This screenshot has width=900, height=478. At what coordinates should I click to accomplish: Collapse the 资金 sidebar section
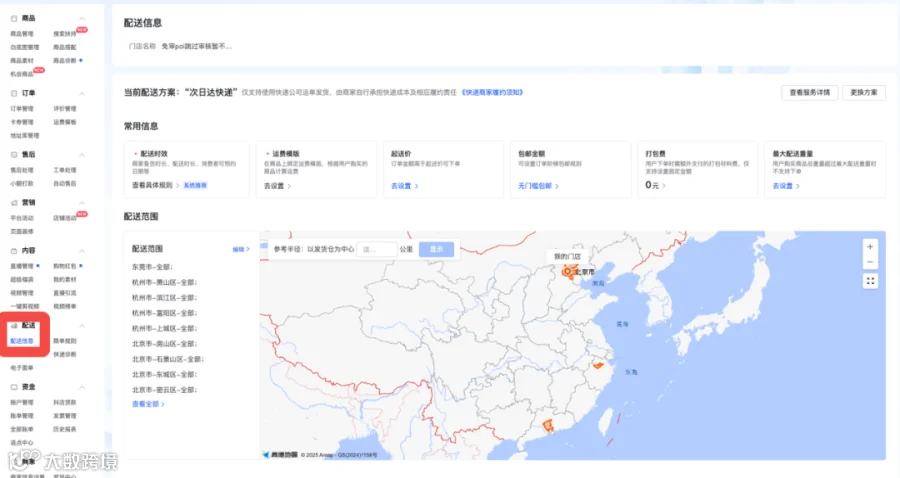pyautogui.click(x=82, y=387)
